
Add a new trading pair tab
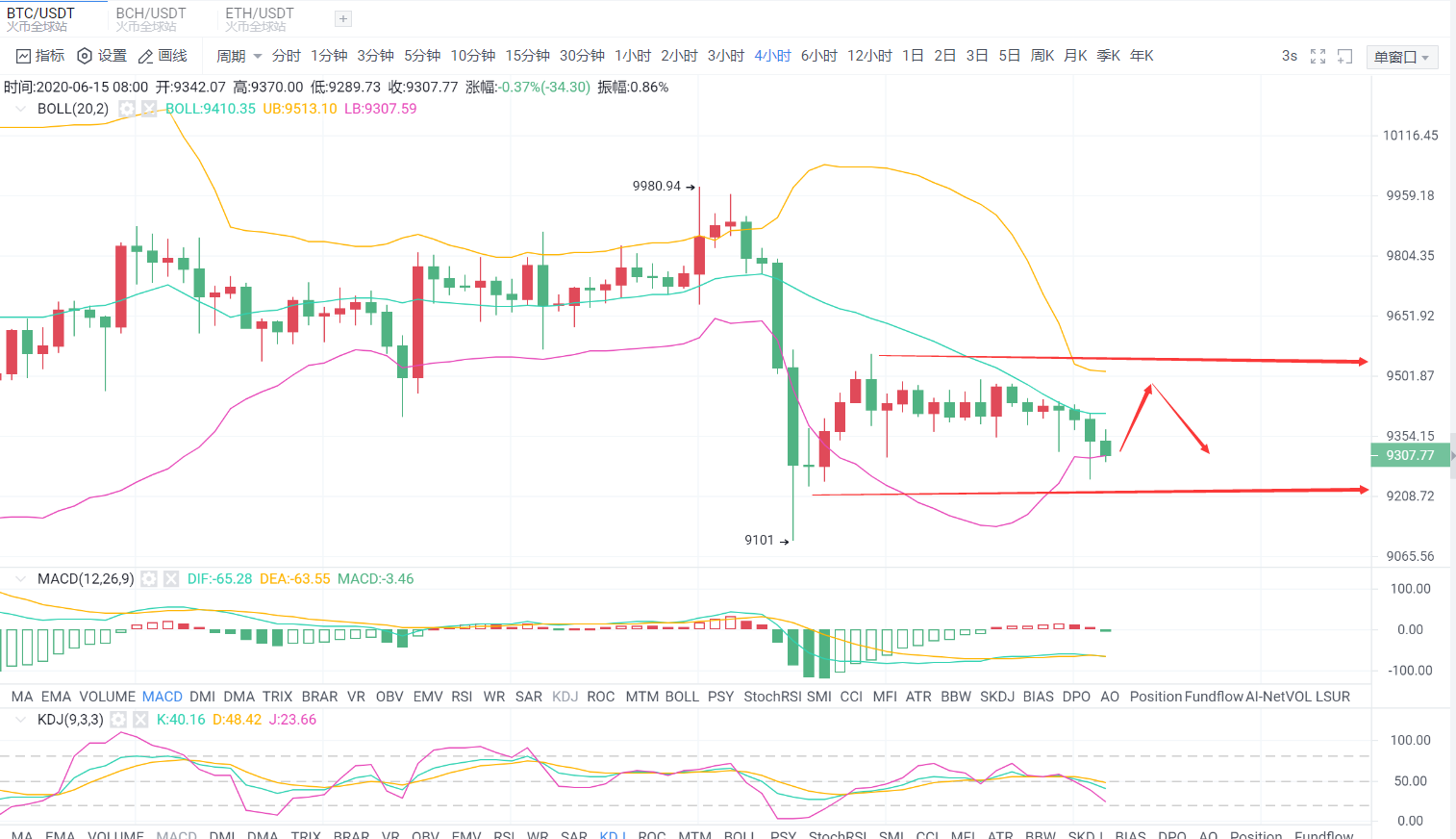343,19
